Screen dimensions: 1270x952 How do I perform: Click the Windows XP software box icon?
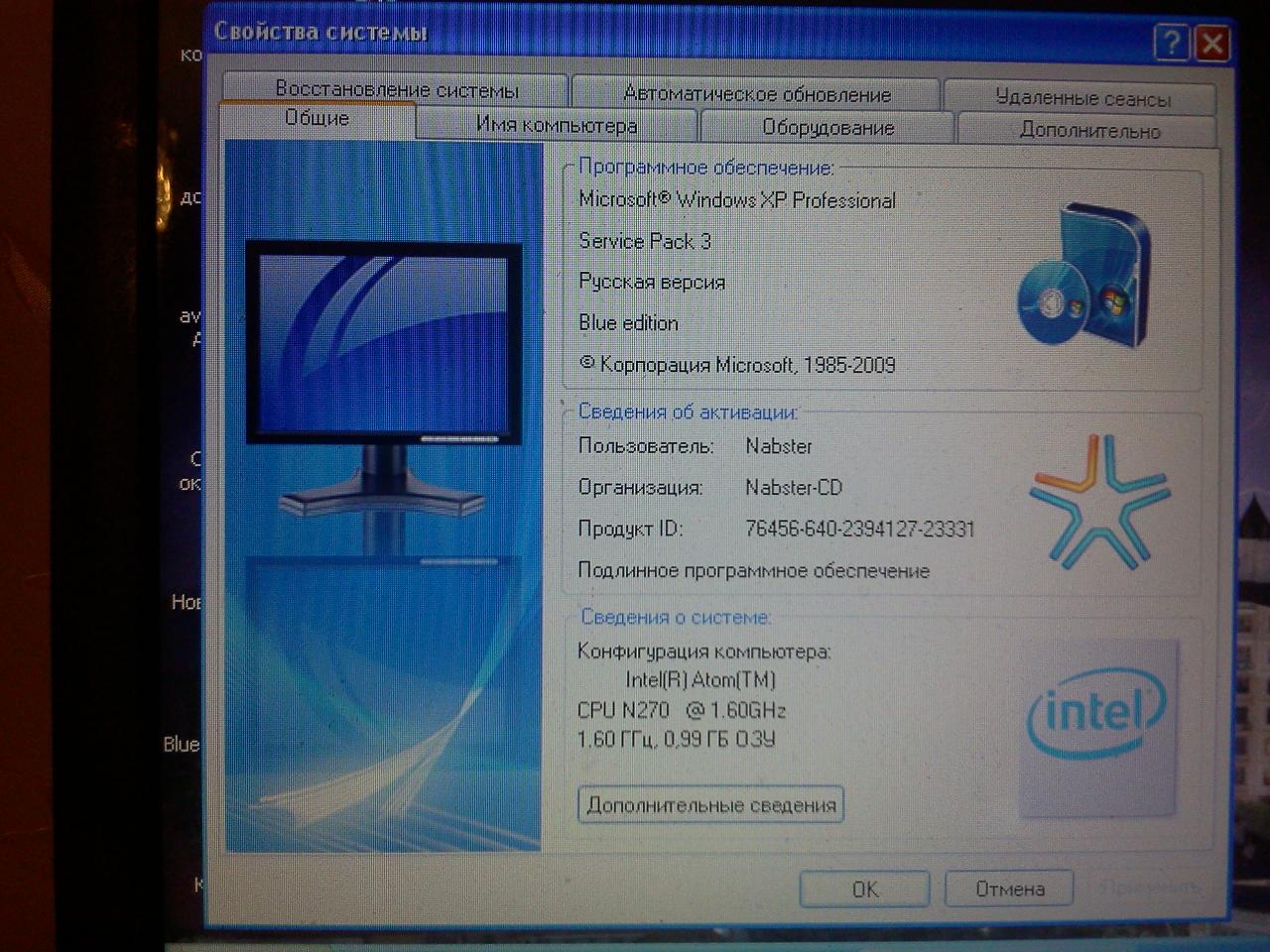1083,275
